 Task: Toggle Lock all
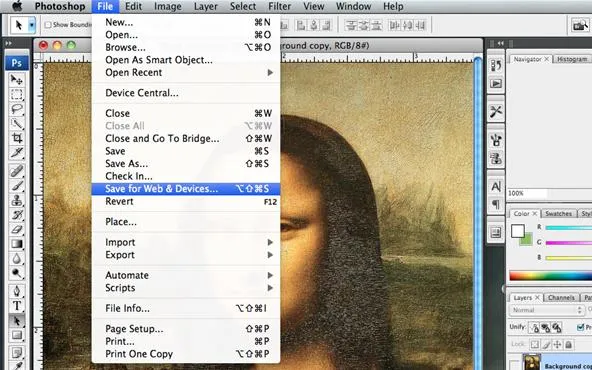click(x=569, y=344)
